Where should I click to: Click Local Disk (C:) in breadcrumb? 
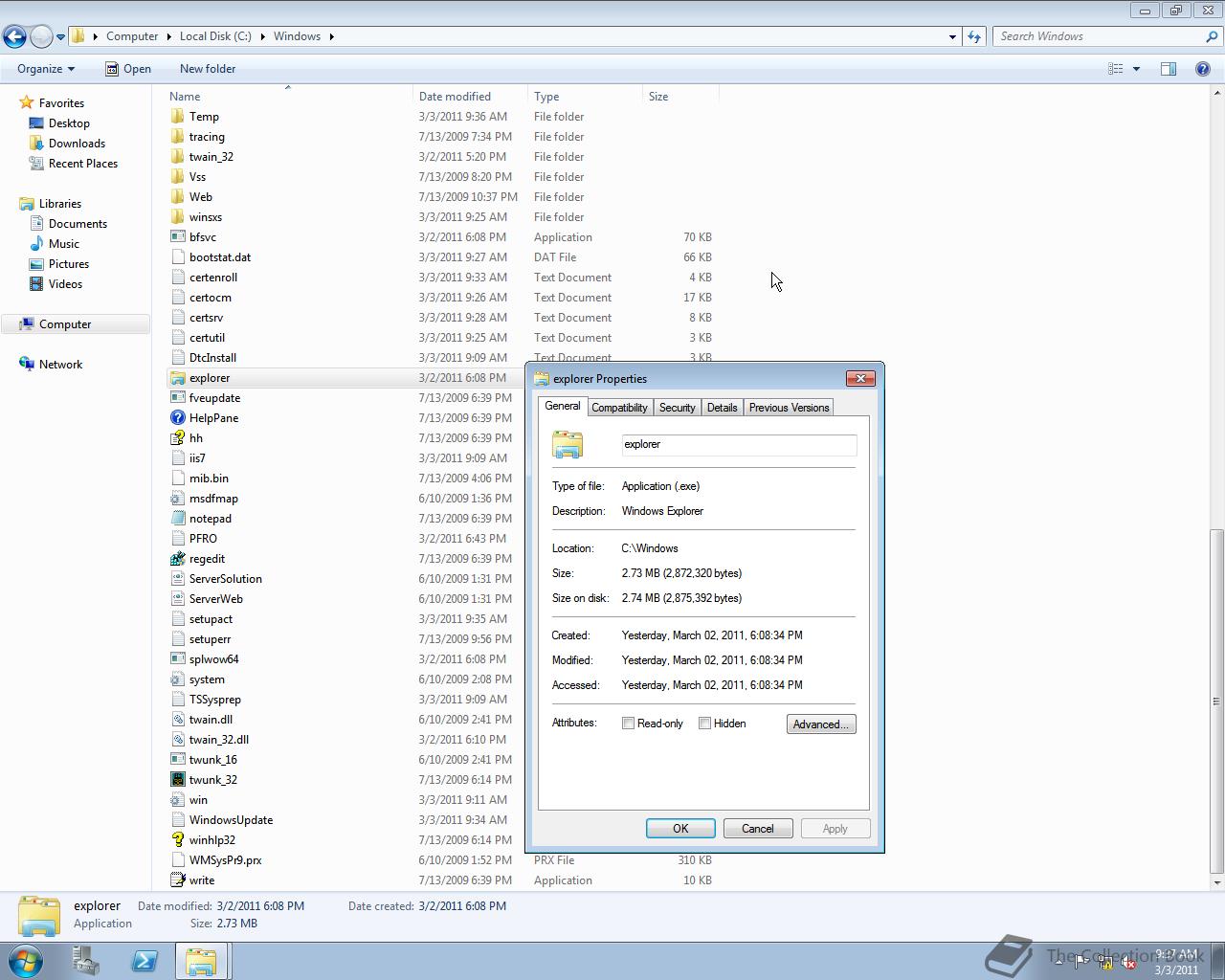(215, 36)
